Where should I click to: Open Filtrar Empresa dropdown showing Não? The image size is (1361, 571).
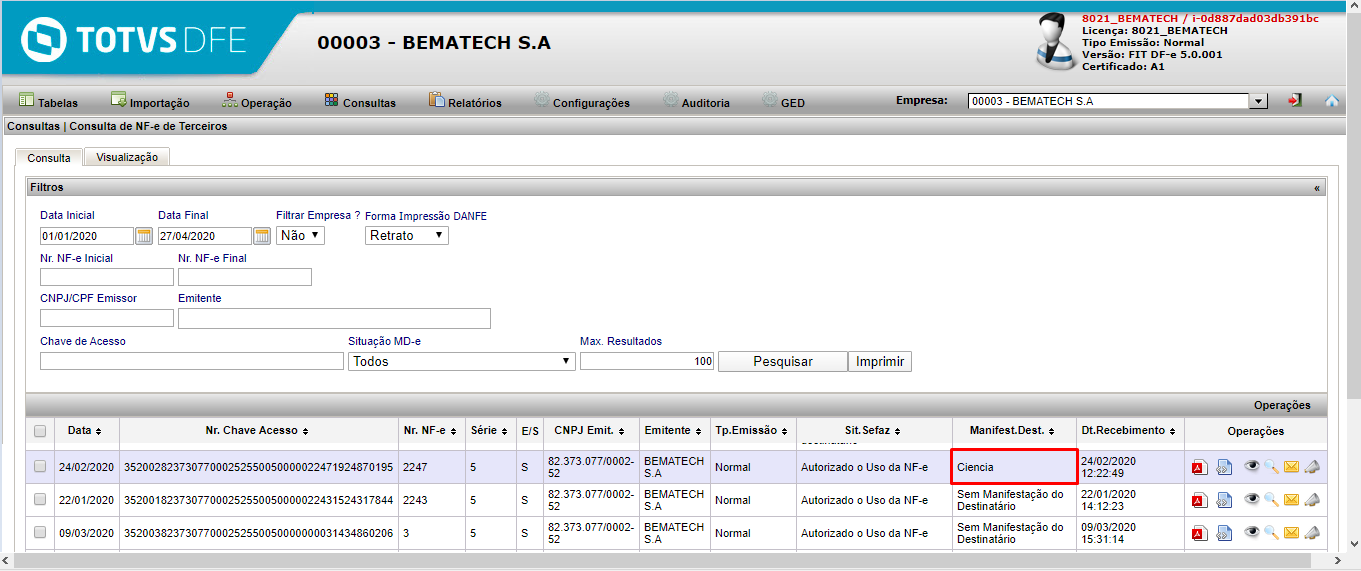pos(300,235)
